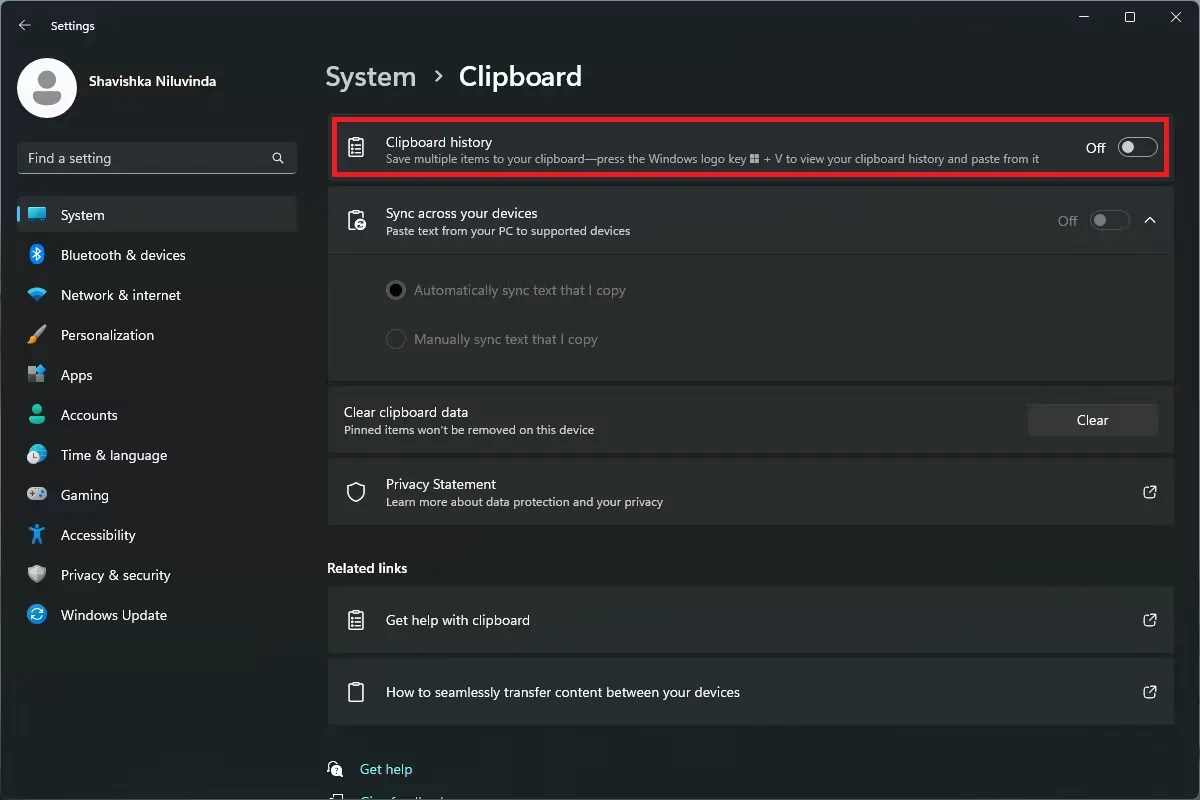The image size is (1200, 800).
Task: Open external link icon for transfer content row
Action: (x=1150, y=692)
